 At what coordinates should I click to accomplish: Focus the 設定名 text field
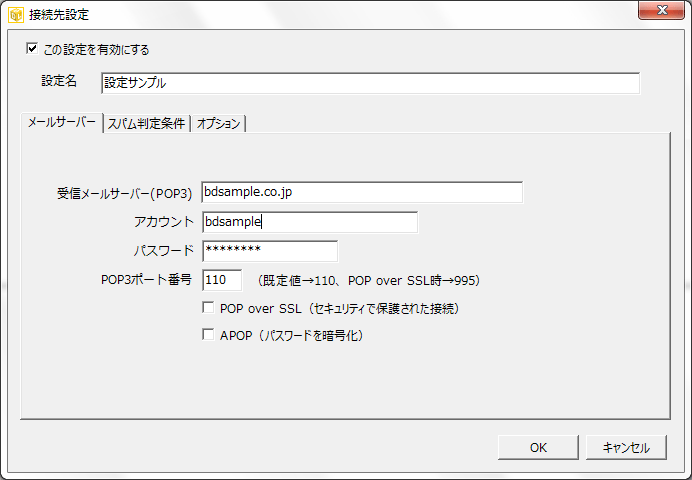pos(370,83)
